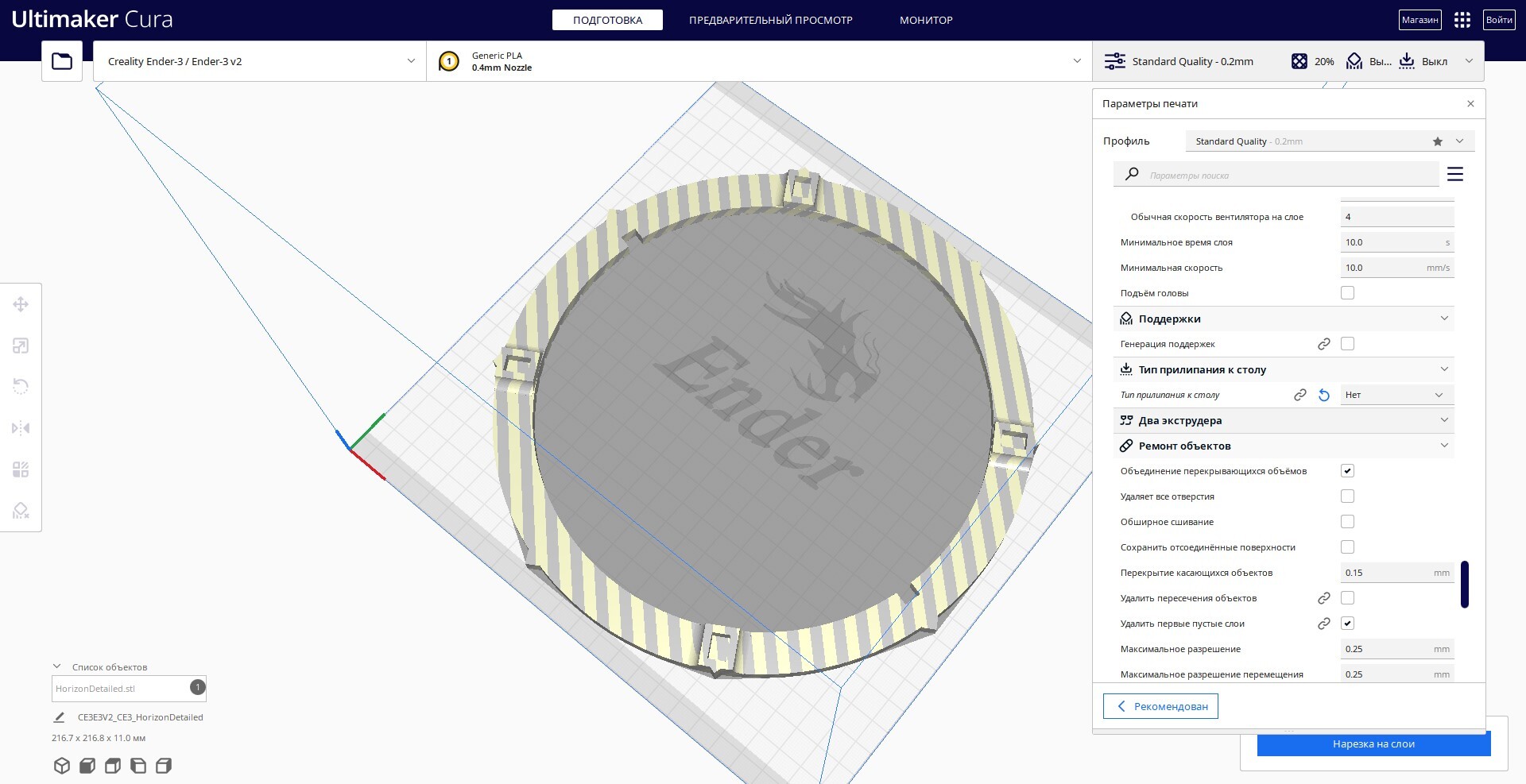Select the Mirror tool in left toolbar
Image resolution: width=1526 pixels, height=784 pixels.
tap(21, 428)
